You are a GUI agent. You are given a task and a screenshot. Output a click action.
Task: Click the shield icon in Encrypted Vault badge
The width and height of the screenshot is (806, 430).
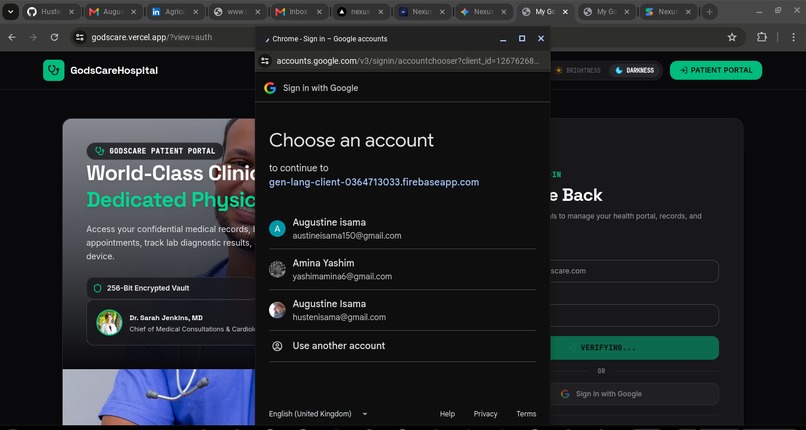pos(97,288)
